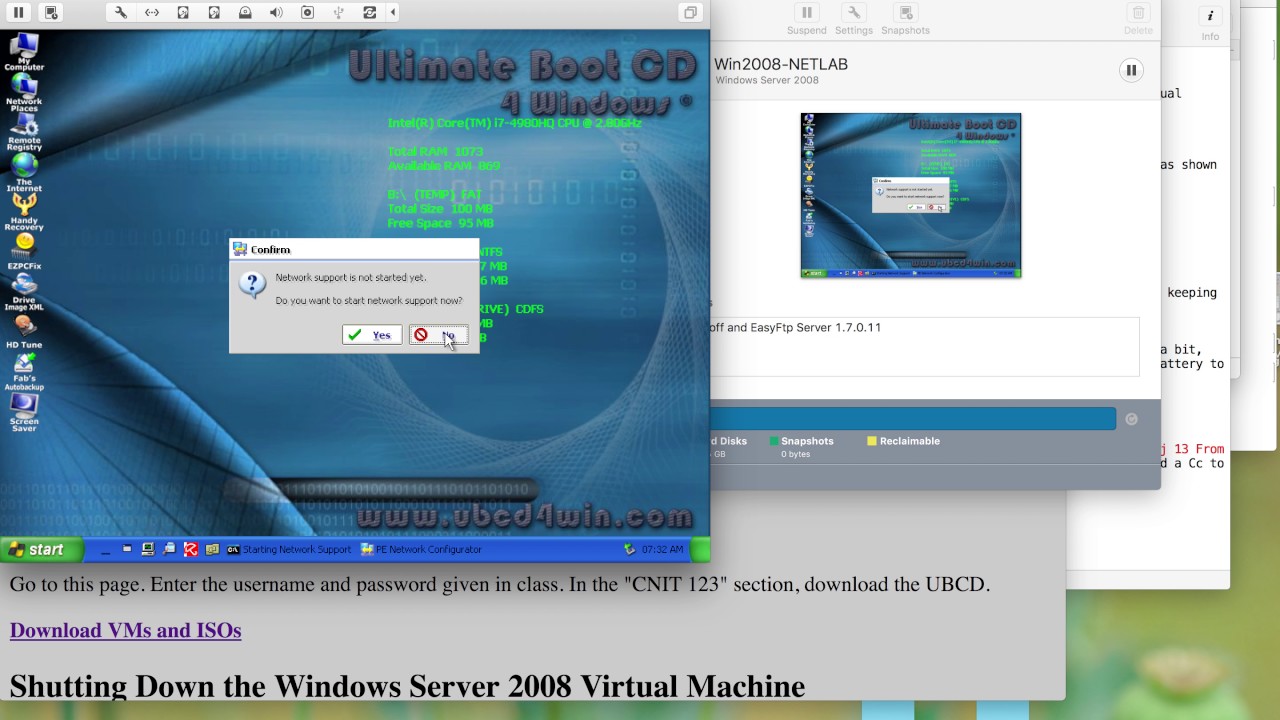Open VM settings via the wrench toolbar icon
The width and height of the screenshot is (1280, 720).
coord(121,13)
